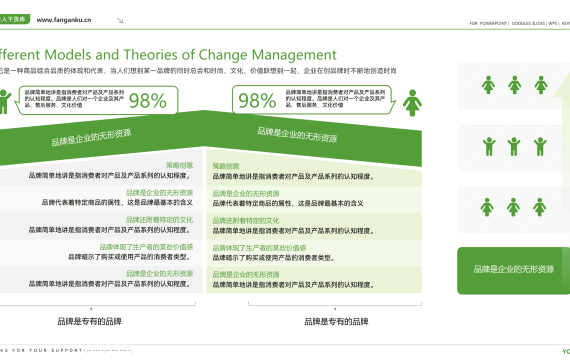Select 品牌还附着特定的文化 heading in left column

point(160,220)
